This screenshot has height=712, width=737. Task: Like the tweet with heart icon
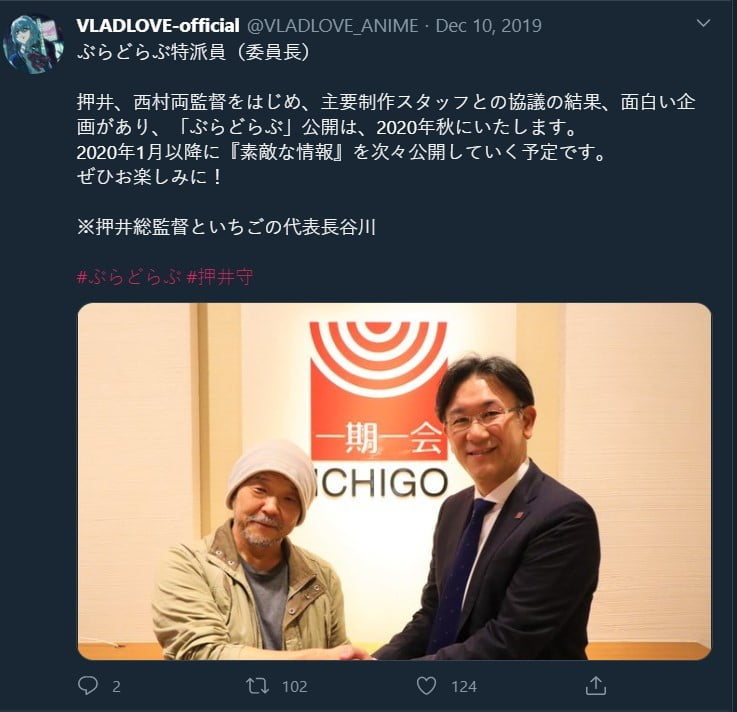(x=426, y=686)
